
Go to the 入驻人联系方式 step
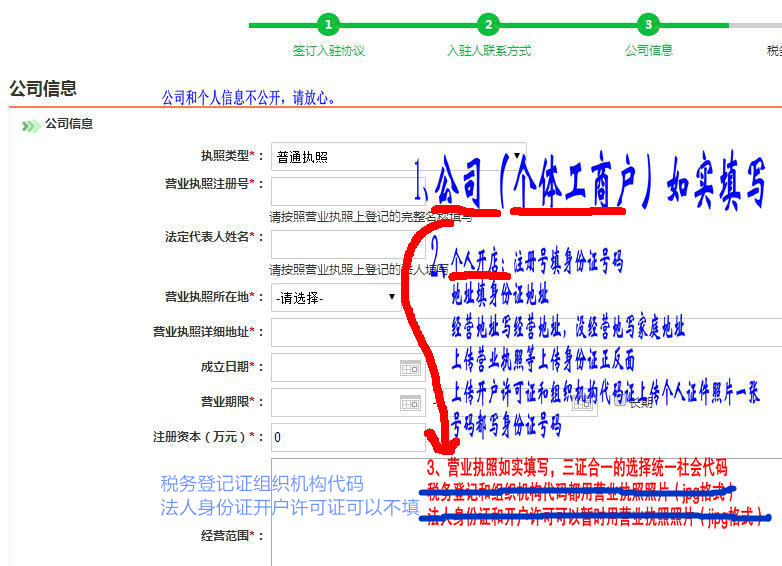[x=488, y=50]
